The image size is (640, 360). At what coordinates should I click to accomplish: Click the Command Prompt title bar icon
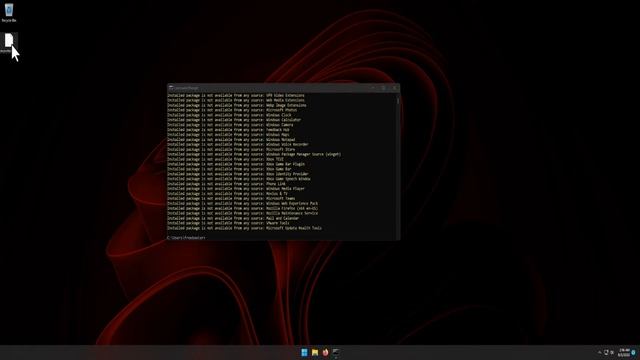(x=171, y=88)
